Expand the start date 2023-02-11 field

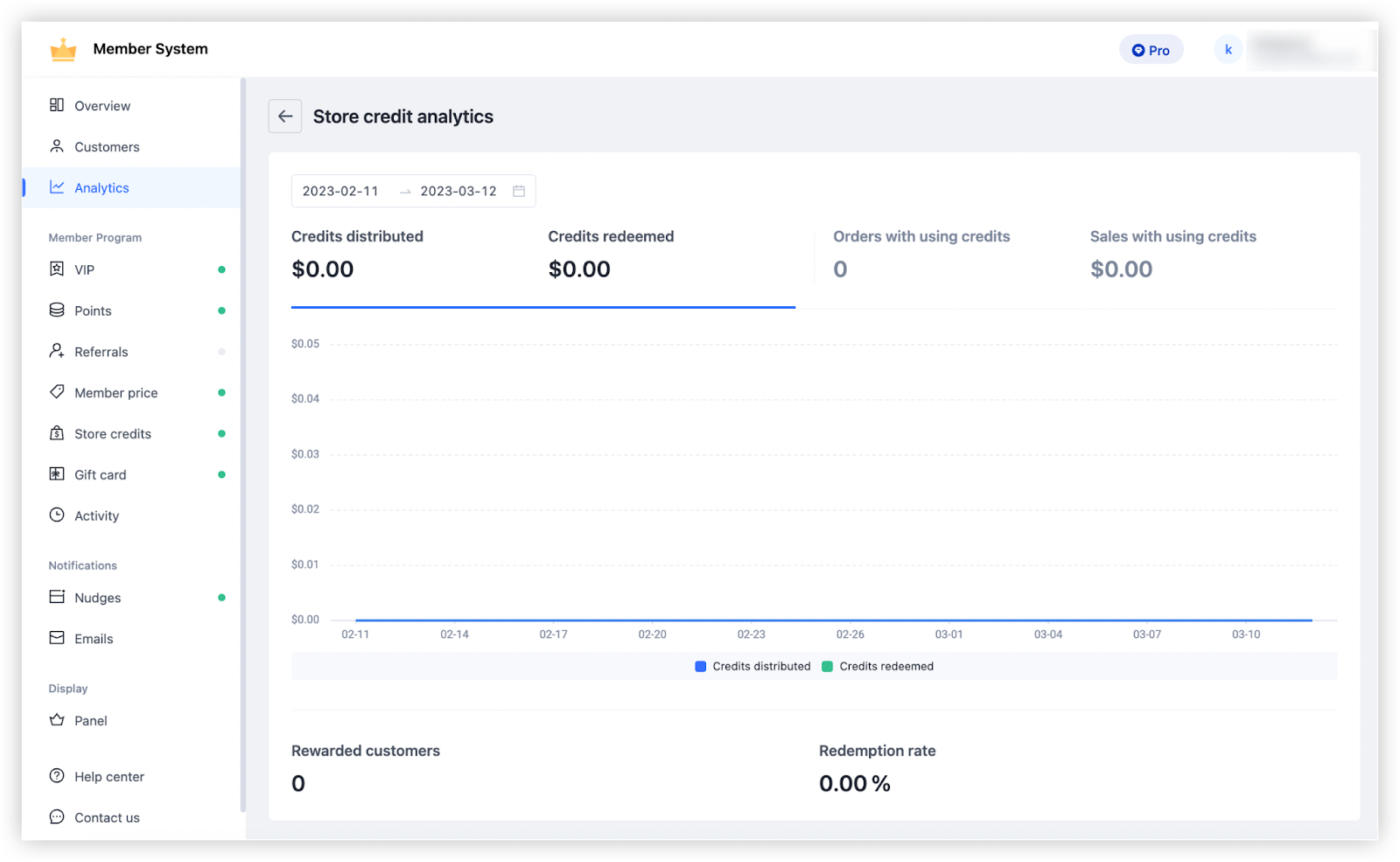pyautogui.click(x=339, y=191)
